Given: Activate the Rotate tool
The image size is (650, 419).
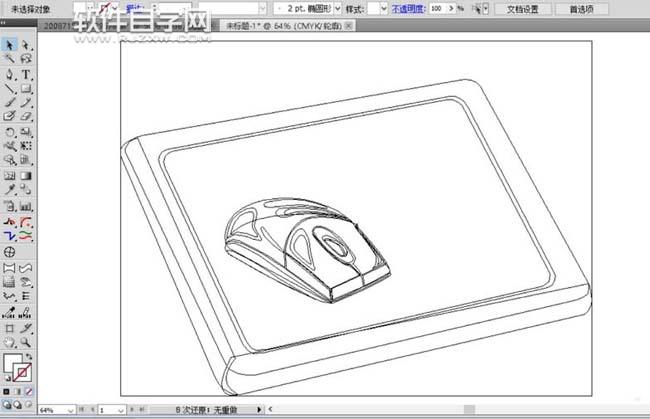Looking at the screenshot, I should pyautogui.click(x=9, y=132).
